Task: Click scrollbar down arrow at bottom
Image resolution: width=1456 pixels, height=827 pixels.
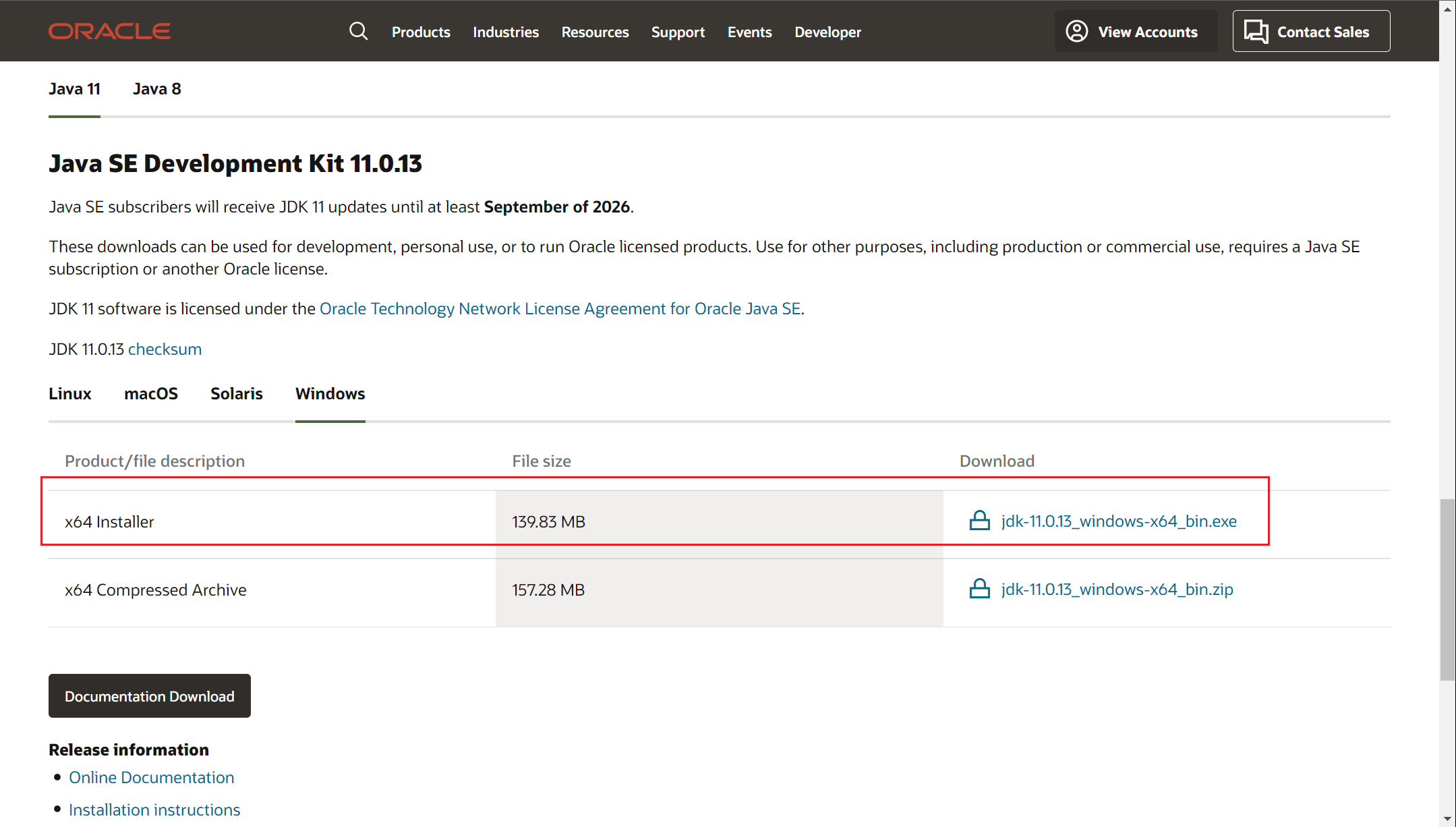Action: (x=1447, y=819)
